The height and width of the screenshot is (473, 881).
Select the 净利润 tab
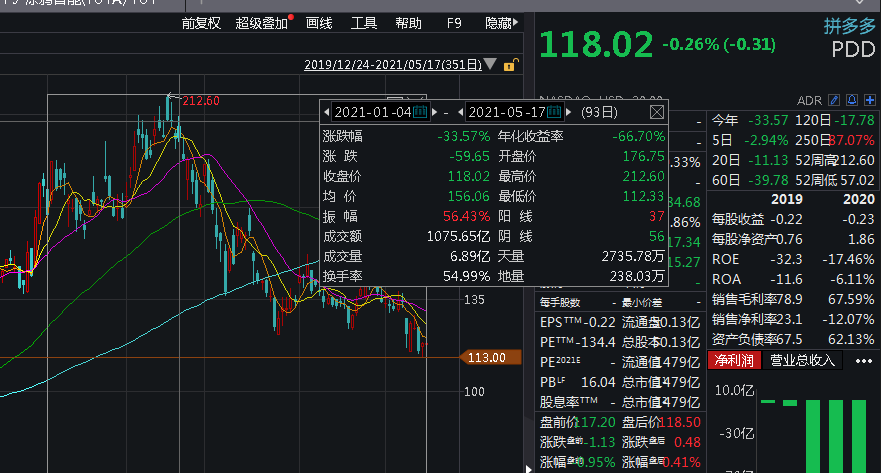coord(734,360)
